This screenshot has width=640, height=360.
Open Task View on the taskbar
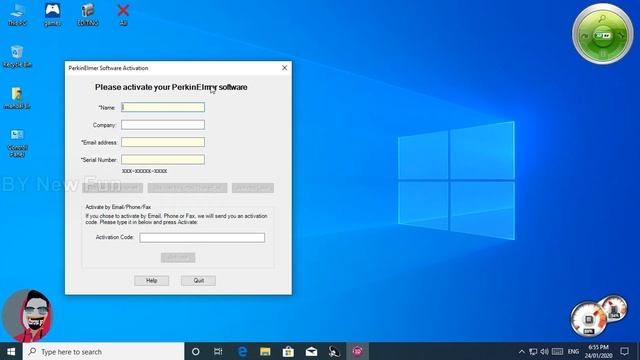[218, 351]
